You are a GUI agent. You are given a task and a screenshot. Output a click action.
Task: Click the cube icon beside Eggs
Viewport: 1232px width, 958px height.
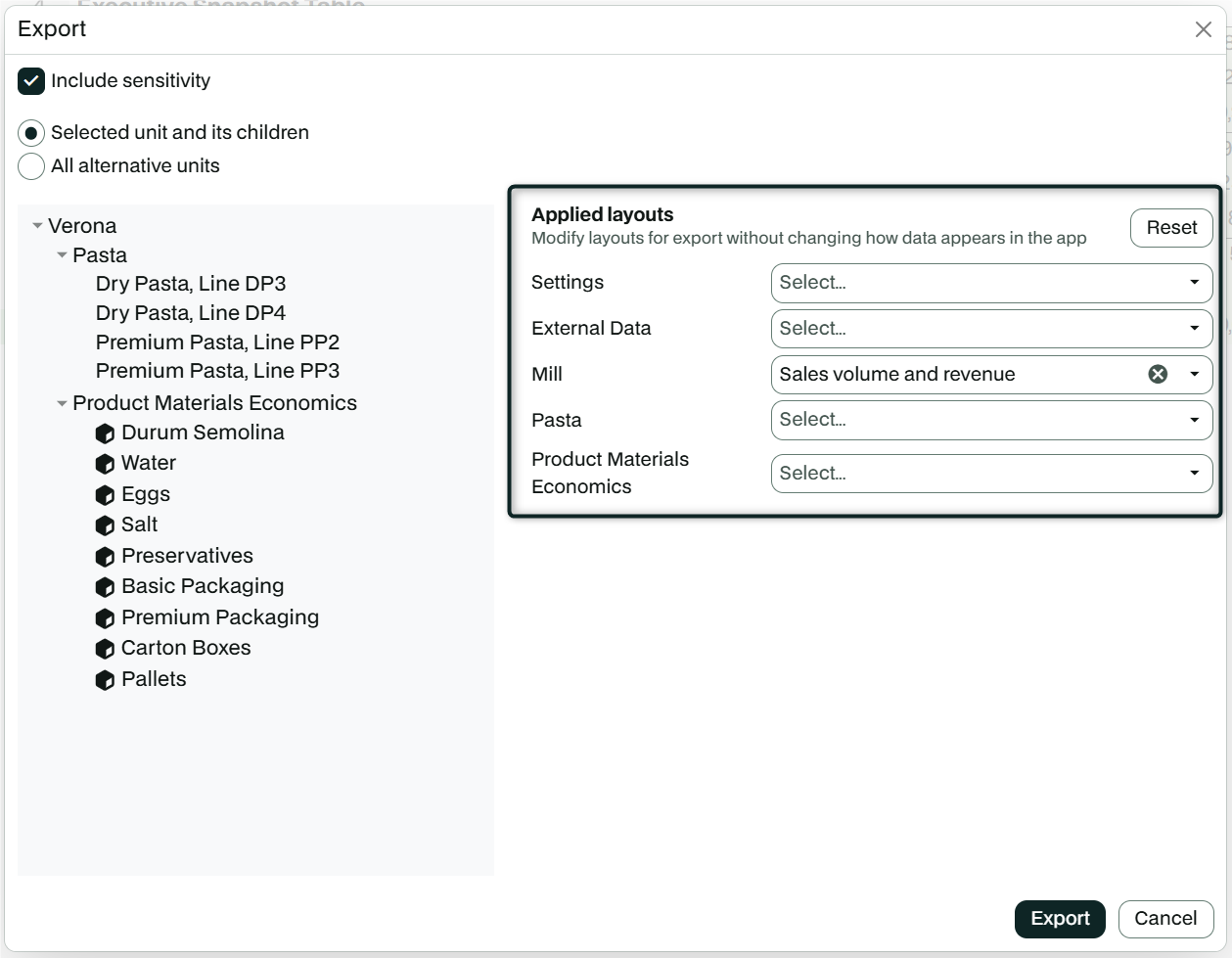pyautogui.click(x=105, y=495)
